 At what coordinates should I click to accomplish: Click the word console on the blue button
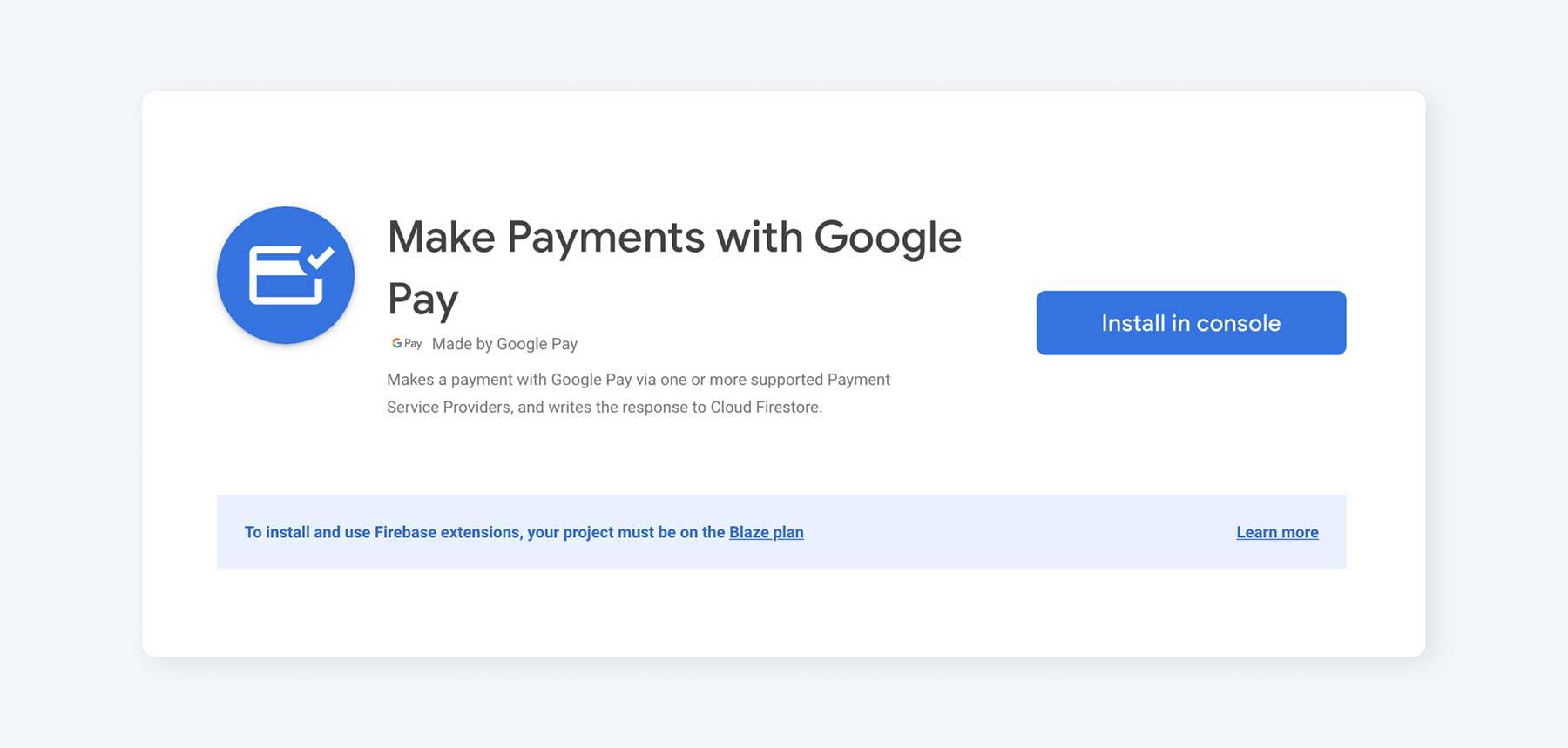(1238, 323)
